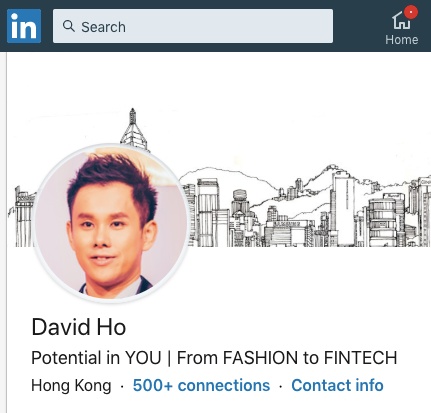The image size is (431, 413).
Task: Open the Home house icon
Action: [x=401, y=20]
